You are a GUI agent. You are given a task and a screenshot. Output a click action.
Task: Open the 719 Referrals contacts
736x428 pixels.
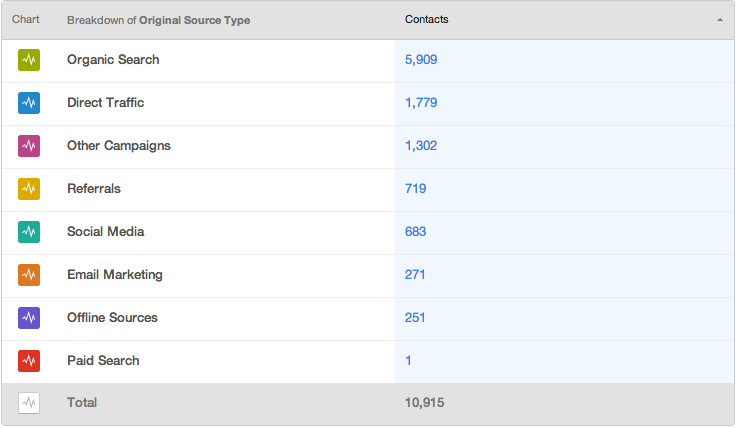pos(415,189)
